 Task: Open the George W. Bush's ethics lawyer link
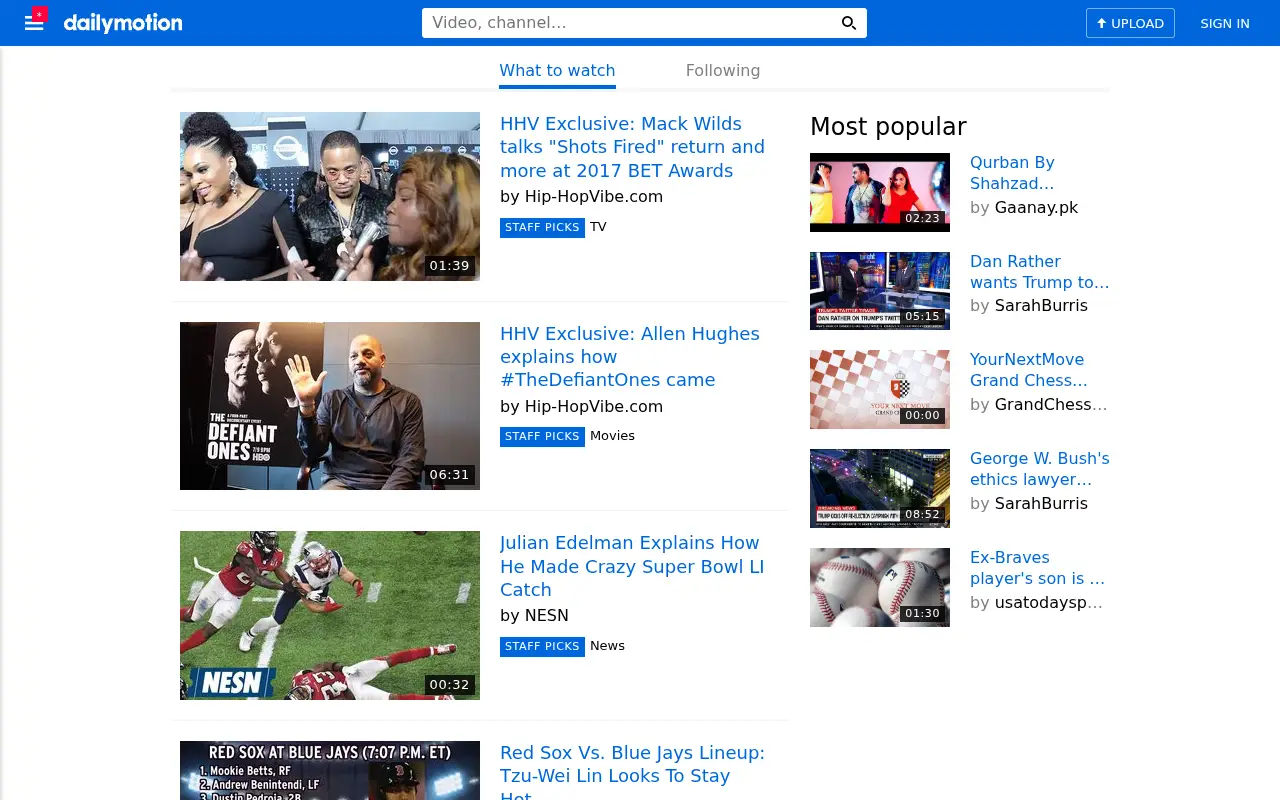coord(1040,469)
